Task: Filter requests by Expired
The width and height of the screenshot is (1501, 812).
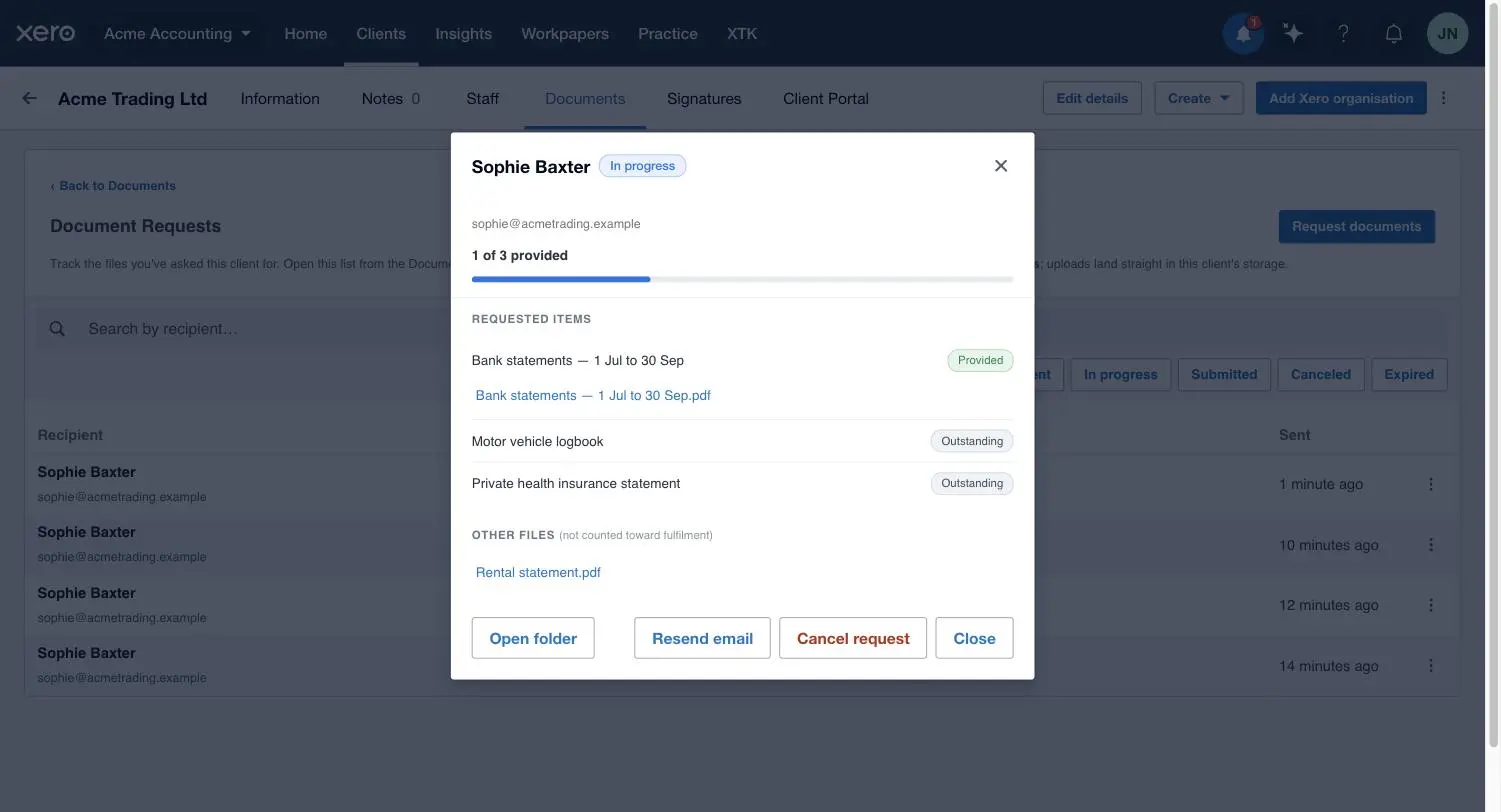Action: 1409,375
